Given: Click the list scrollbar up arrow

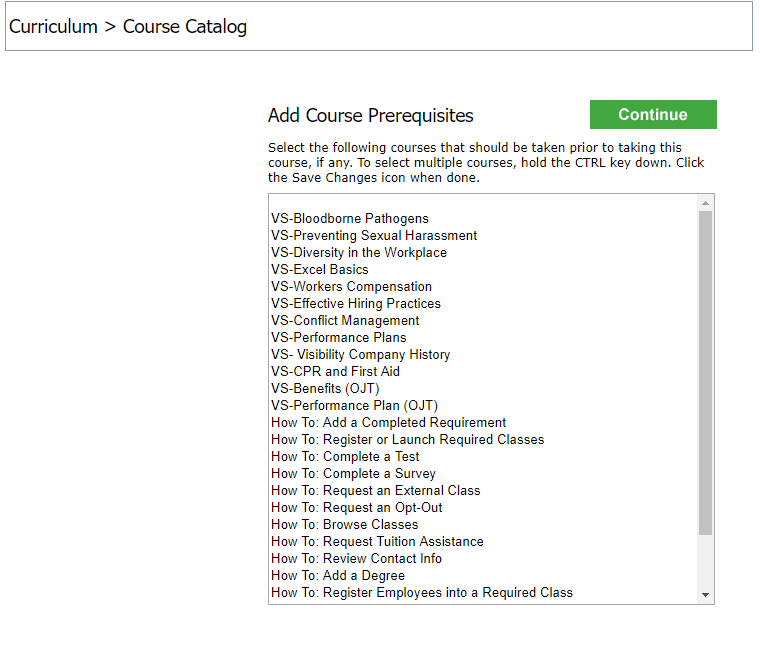Looking at the screenshot, I should 705,203.
